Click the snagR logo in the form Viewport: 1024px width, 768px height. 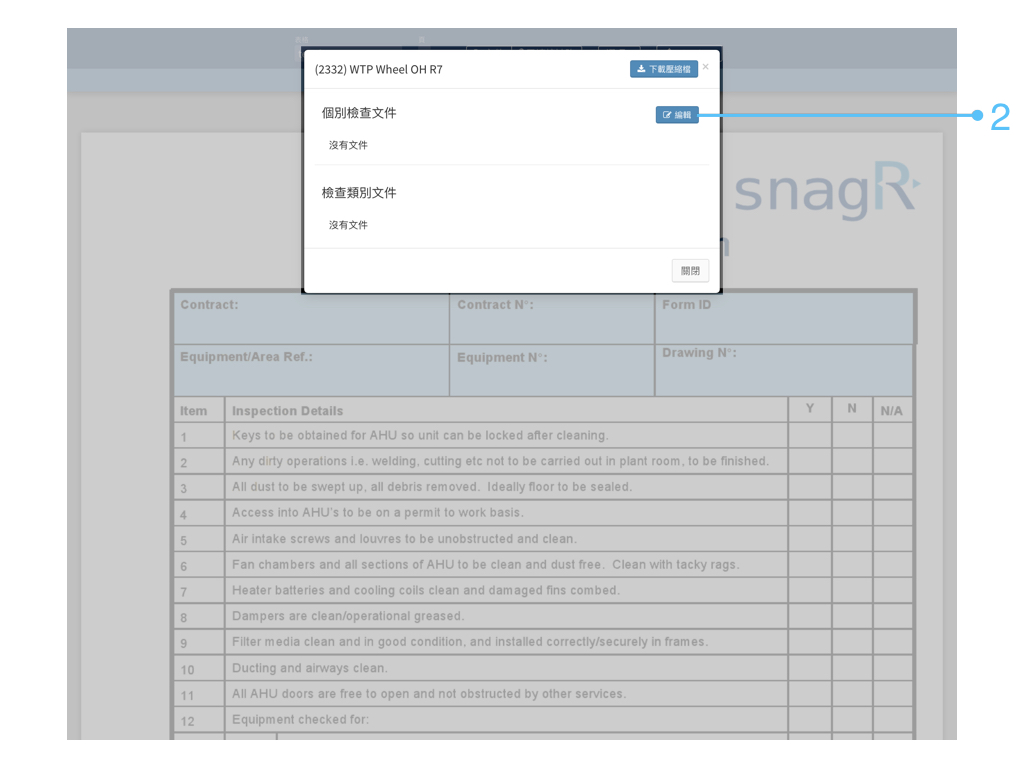827,189
